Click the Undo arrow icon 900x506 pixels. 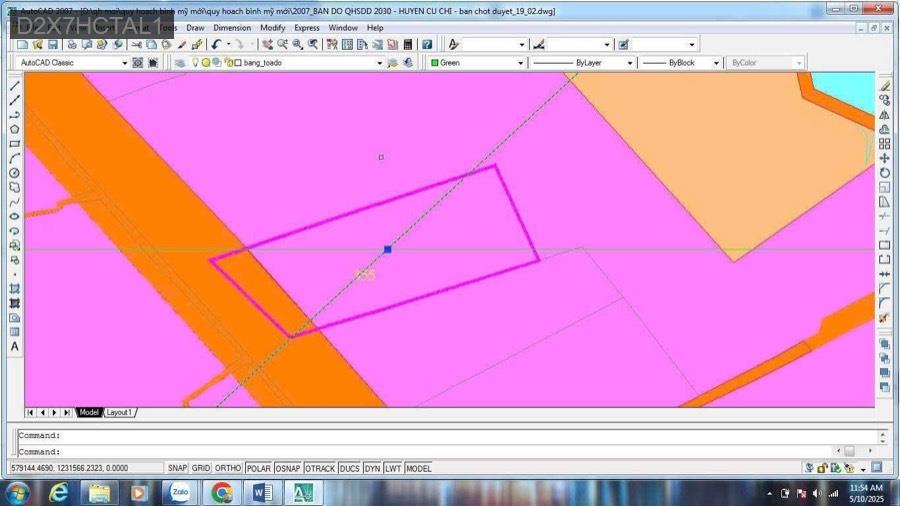(216, 45)
